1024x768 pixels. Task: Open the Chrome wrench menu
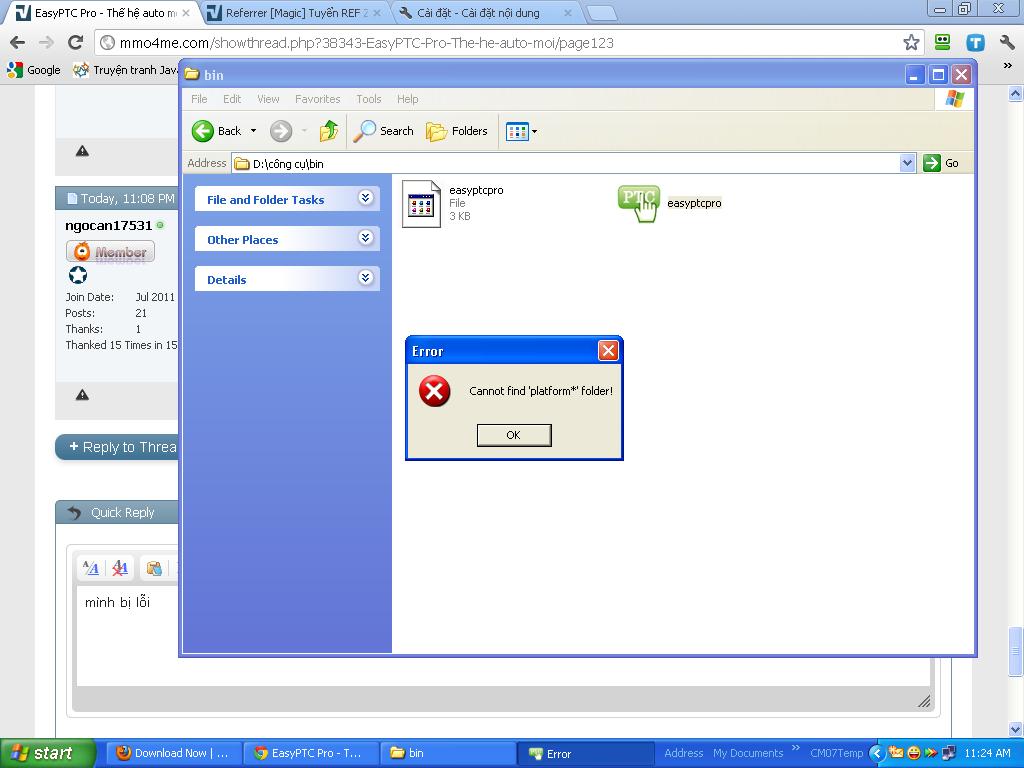tap(1006, 42)
